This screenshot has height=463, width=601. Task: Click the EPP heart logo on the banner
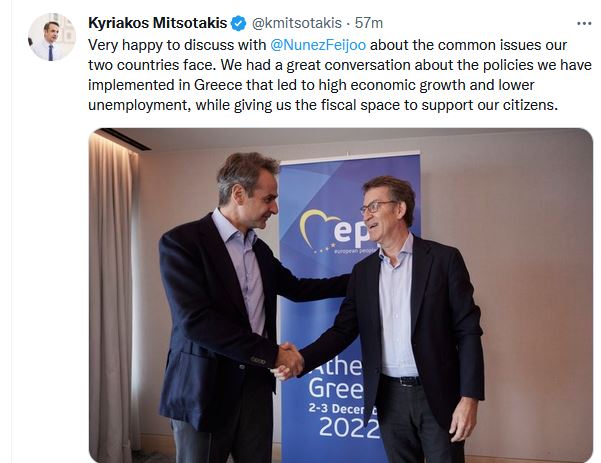318,230
